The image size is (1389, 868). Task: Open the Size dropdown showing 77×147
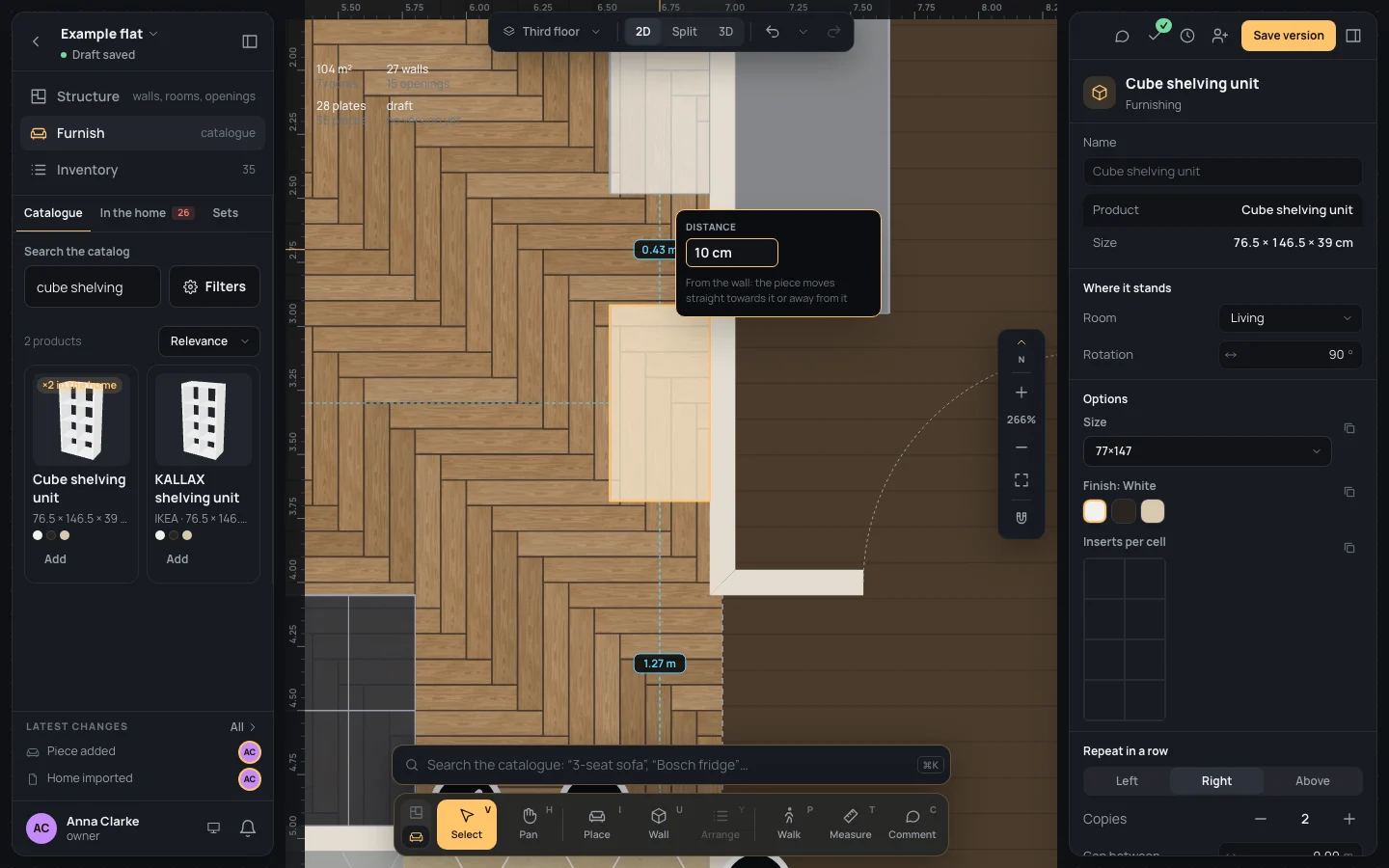coord(1207,451)
